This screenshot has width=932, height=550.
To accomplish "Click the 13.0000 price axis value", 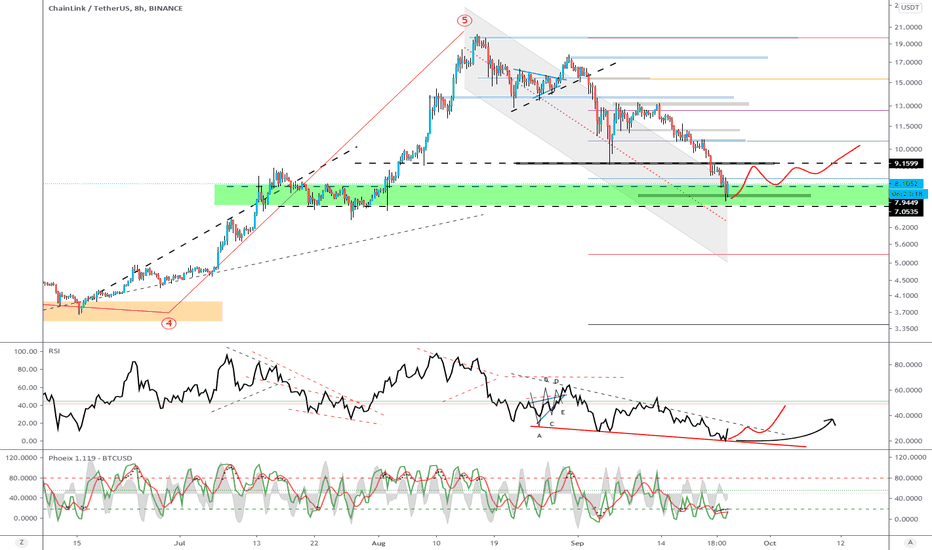I will click(910, 106).
